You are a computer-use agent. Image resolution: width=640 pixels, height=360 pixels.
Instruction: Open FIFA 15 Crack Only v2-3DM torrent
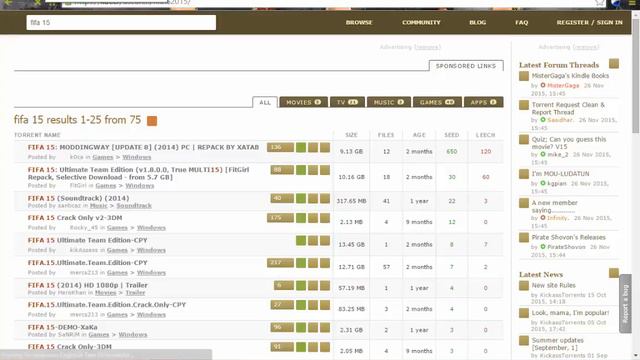75,218
